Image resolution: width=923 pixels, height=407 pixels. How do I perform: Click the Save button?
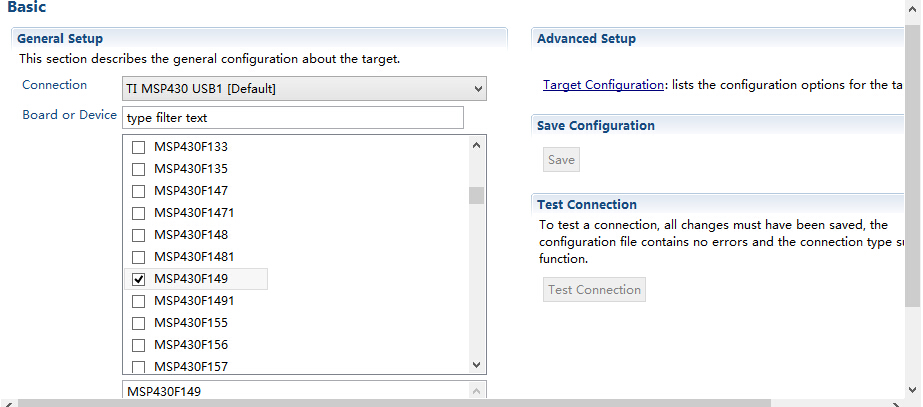click(561, 160)
